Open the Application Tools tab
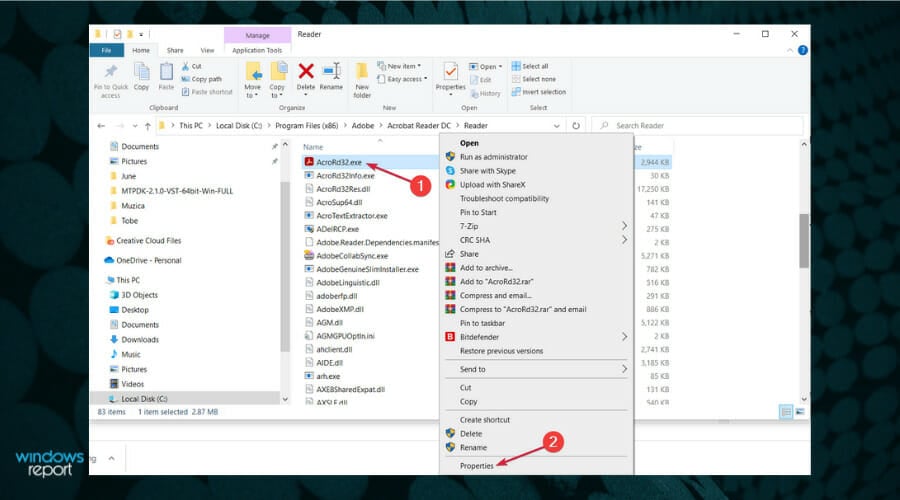 [x=257, y=51]
